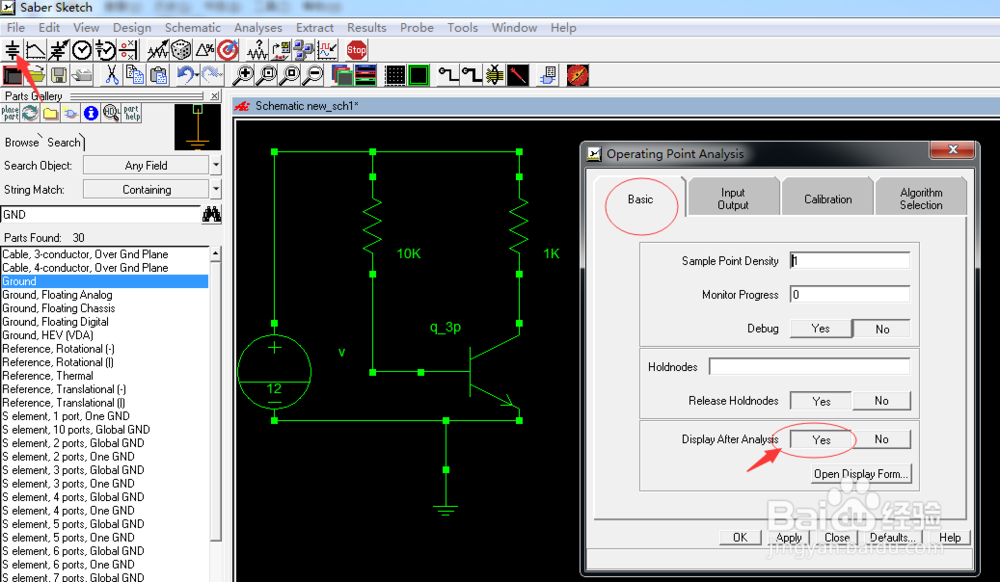Open the String Match dropdown arrow
Image resolution: width=1000 pixels, height=582 pixels.
[216, 189]
